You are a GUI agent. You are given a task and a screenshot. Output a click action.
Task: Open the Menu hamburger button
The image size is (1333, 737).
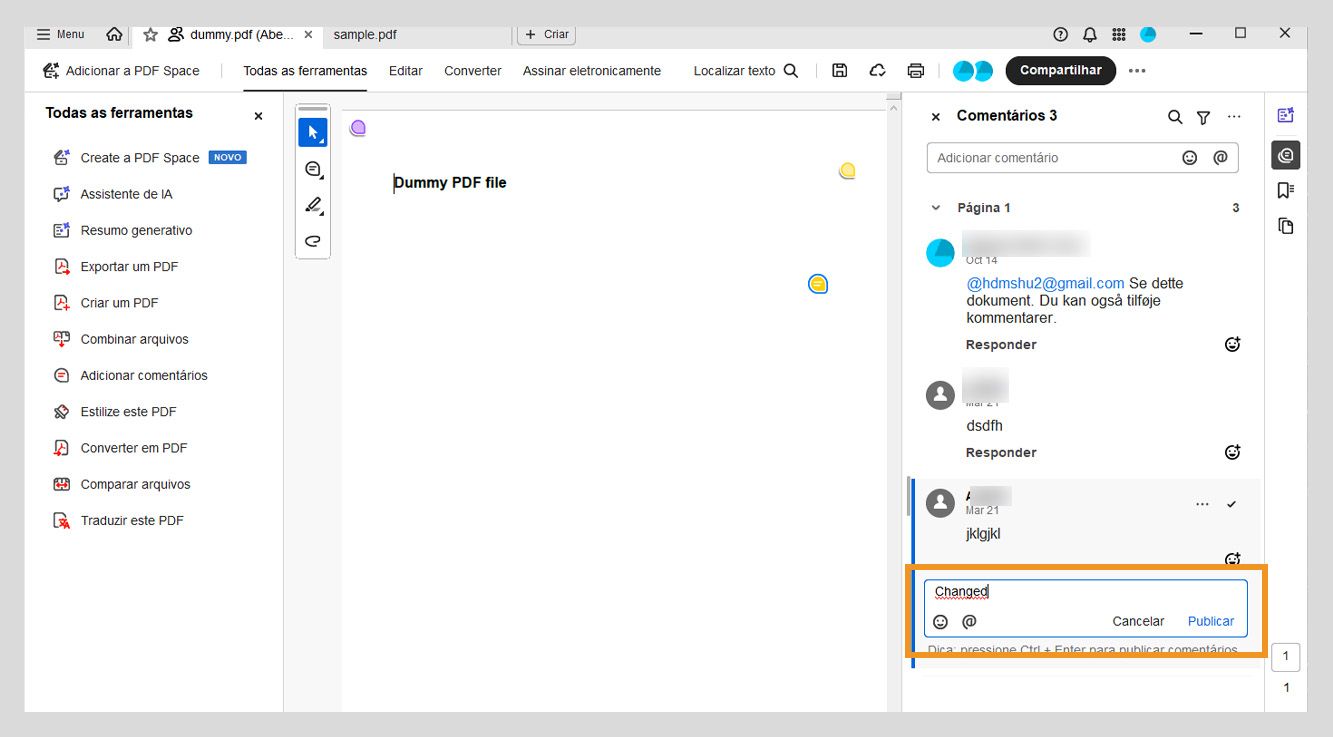(x=60, y=34)
